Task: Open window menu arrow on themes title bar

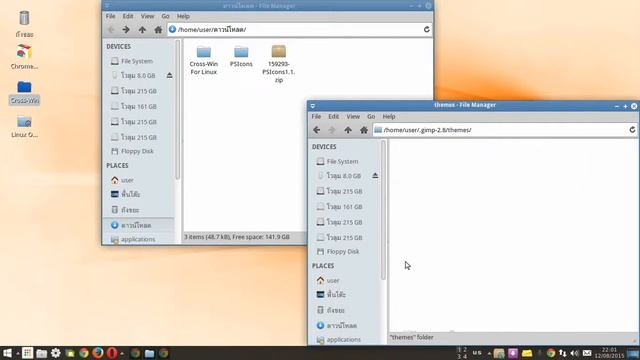Action: pos(313,106)
